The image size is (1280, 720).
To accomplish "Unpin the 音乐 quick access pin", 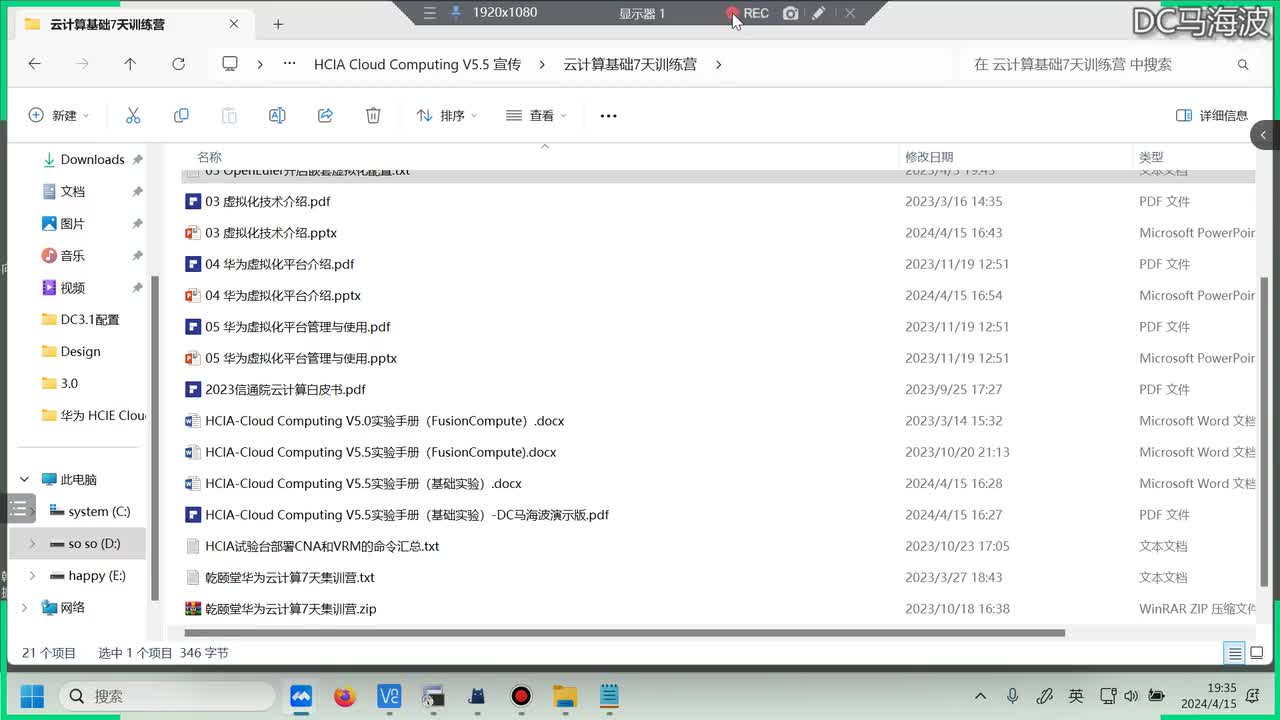I will point(137,256).
